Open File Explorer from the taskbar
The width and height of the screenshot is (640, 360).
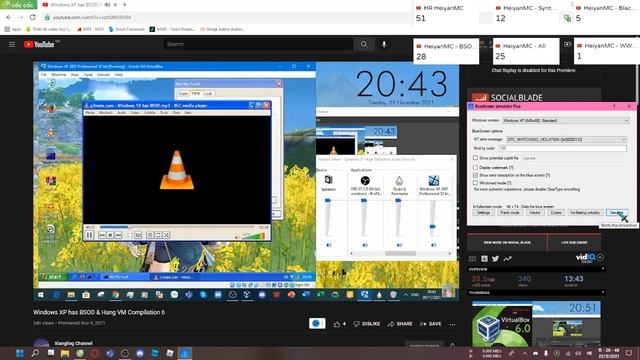pos(65,353)
